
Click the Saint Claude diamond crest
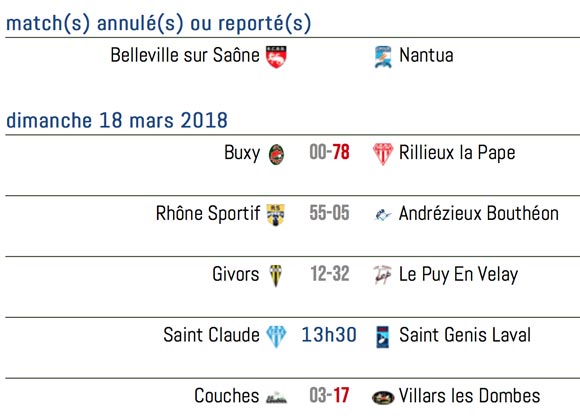pyautogui.click(x=276, y=337)
